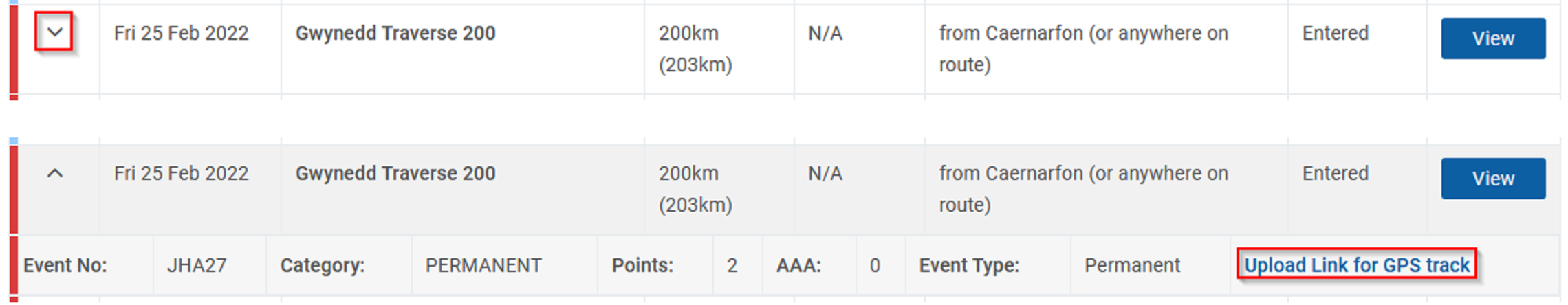Click the Entered status in collapsed row
The width and height of the screenshot is (1568, 305).
[1335, 33]
